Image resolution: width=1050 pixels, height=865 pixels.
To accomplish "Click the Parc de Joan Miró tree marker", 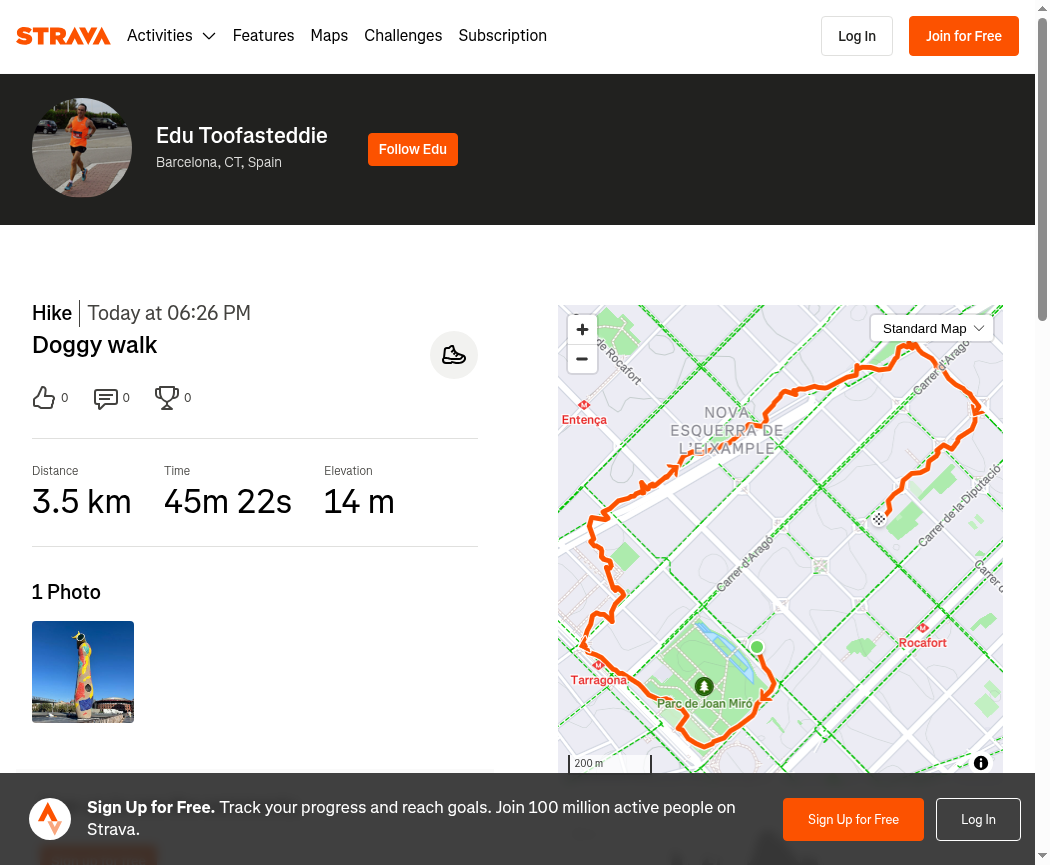I will pos(703,686).
